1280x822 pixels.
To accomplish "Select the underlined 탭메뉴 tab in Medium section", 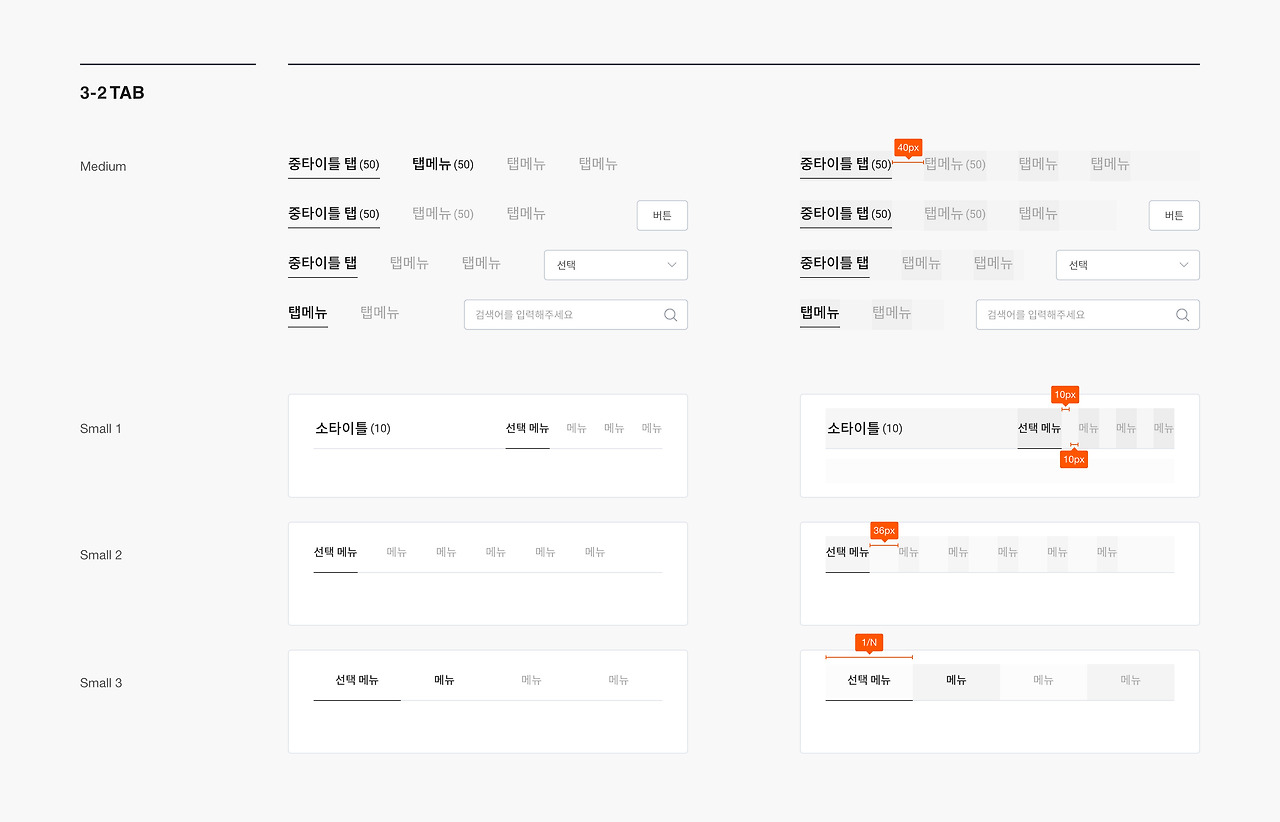I will click(x=307, y=313).
